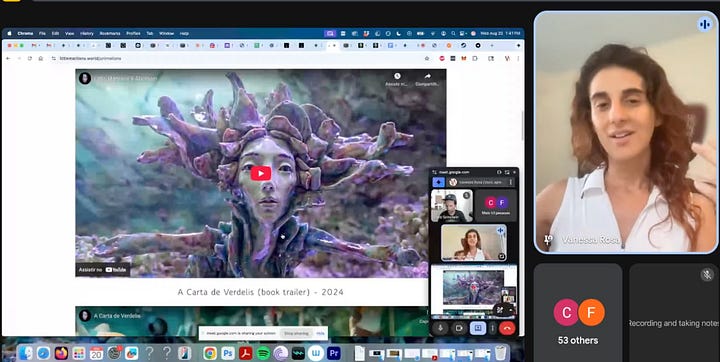Toggle screen presenting button in Meet mini window

tap(478, 328)
